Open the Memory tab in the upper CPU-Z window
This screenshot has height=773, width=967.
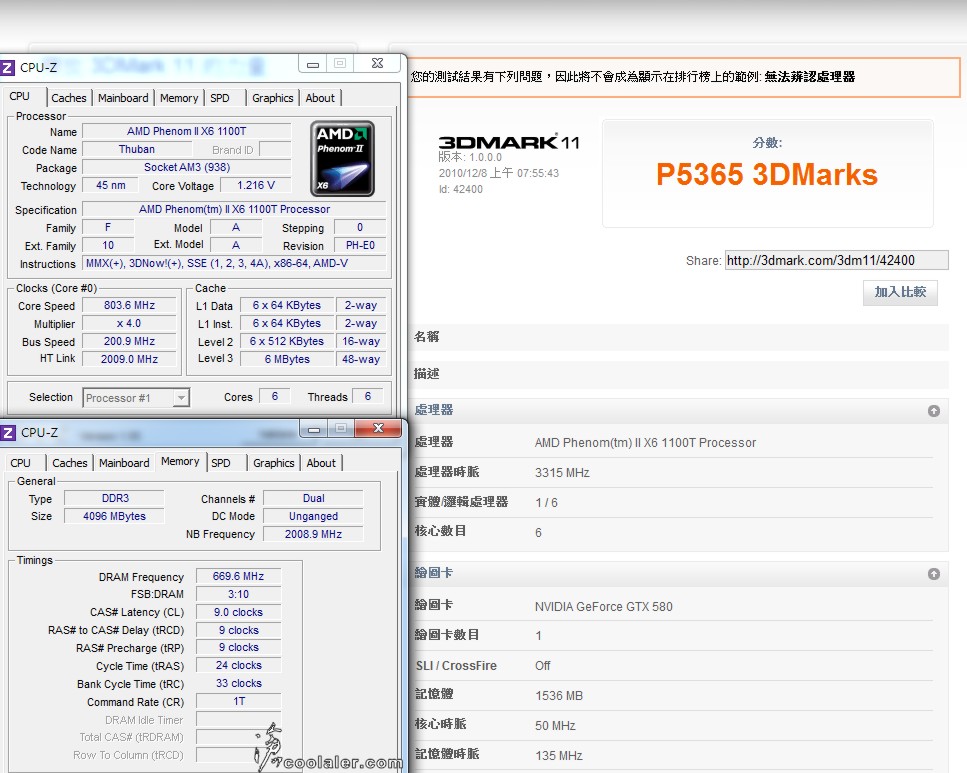pos(179,98)
